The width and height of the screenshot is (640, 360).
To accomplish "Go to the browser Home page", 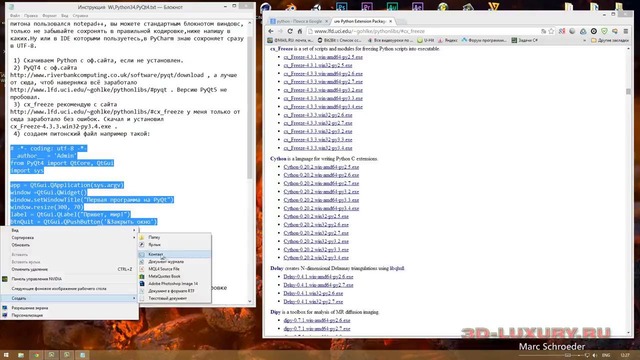I will pos(300,31).
